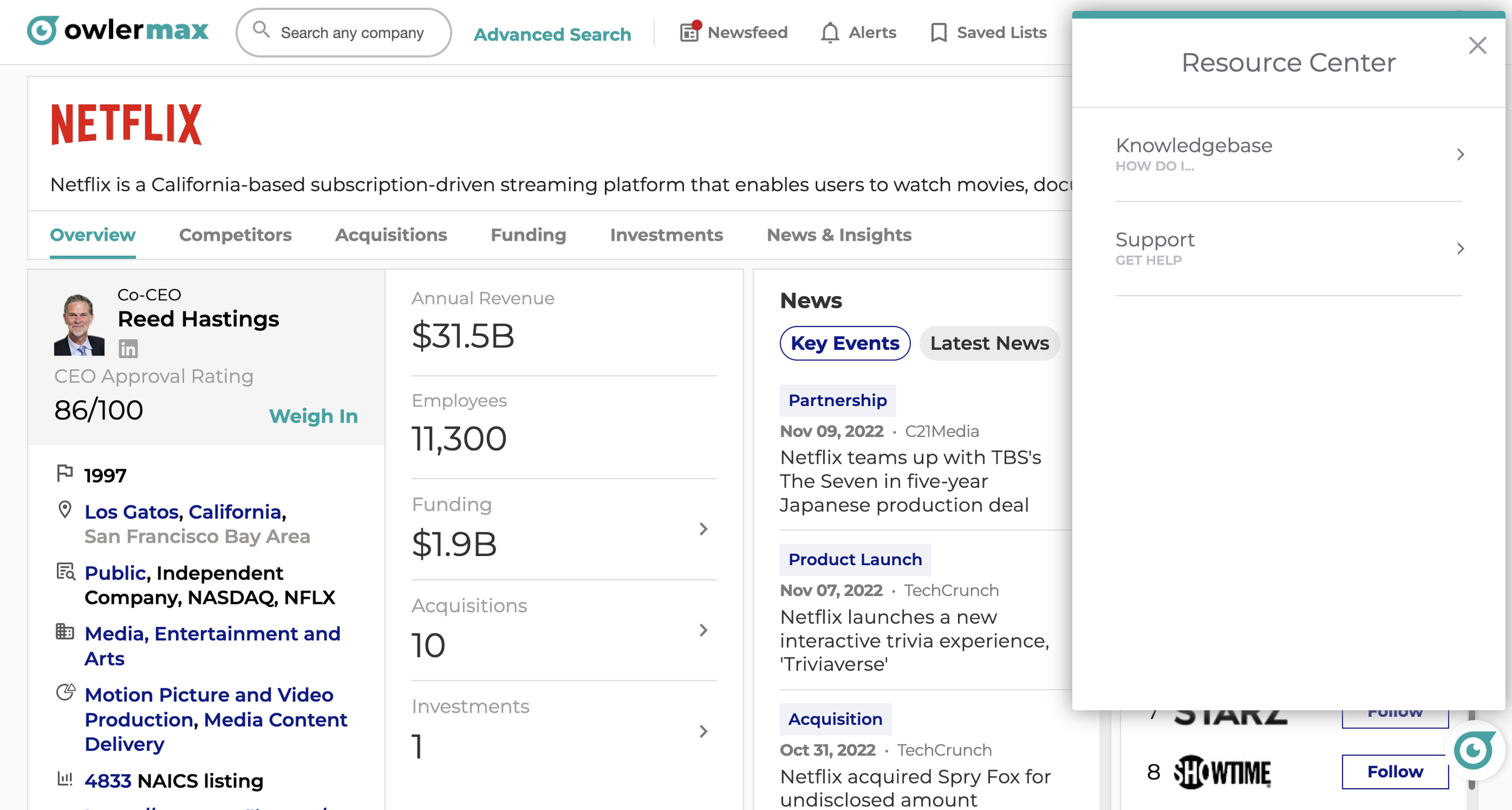Viewport: 1512px width, 810px height.
Task: Focus the Search any company field
Action: click(352, 33)
